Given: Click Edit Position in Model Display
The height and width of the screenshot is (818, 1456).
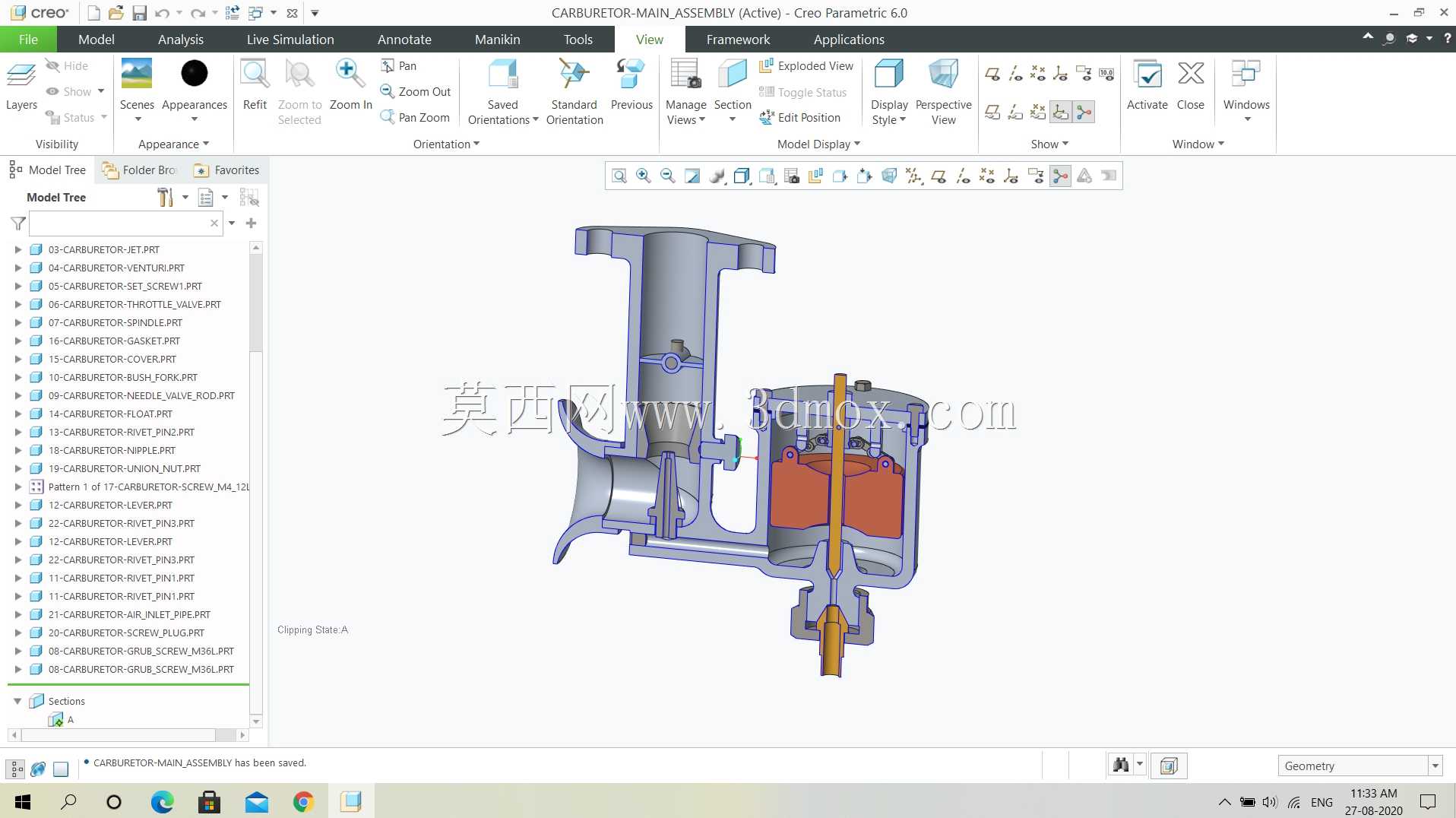Looking at the screenshot, I should click(800, 117).
